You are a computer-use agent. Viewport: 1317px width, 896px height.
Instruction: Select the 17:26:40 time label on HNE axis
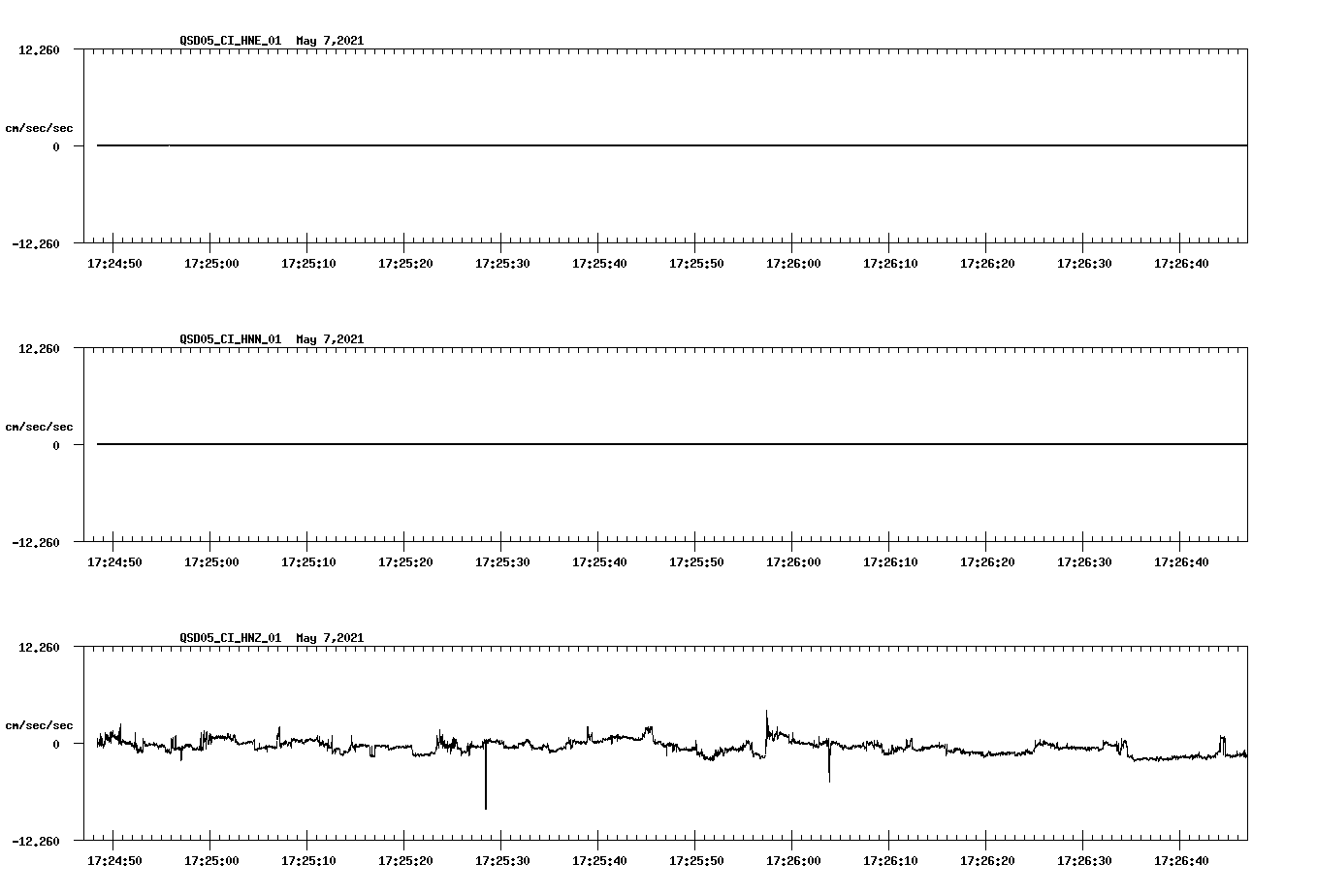point(1182,262)
